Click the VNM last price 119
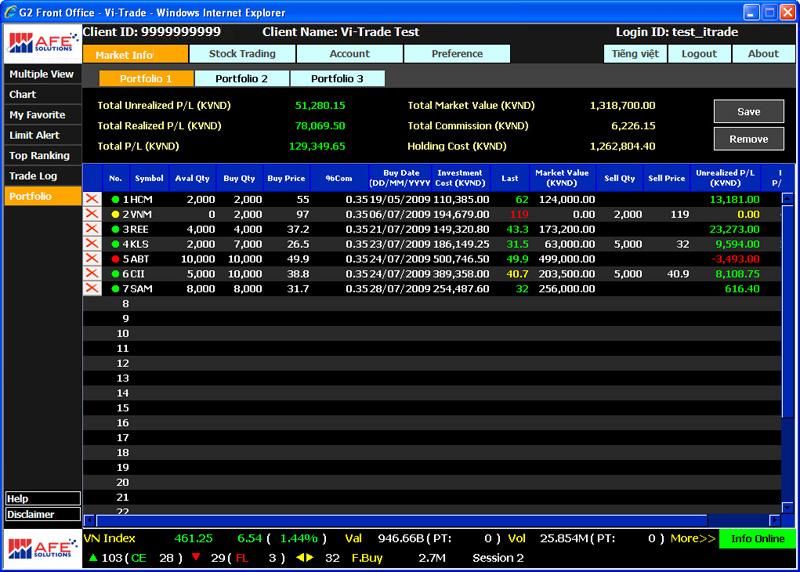This screenshot has width=800, height=572. [x=519, y=214]
